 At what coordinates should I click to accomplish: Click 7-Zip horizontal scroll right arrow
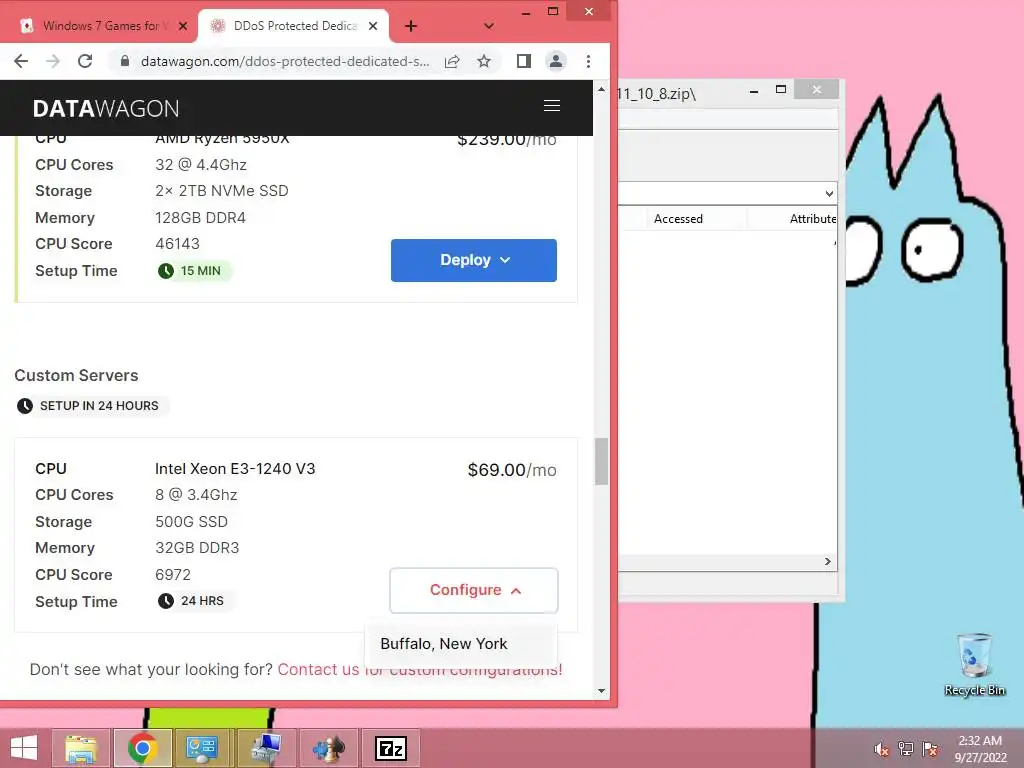827,562
